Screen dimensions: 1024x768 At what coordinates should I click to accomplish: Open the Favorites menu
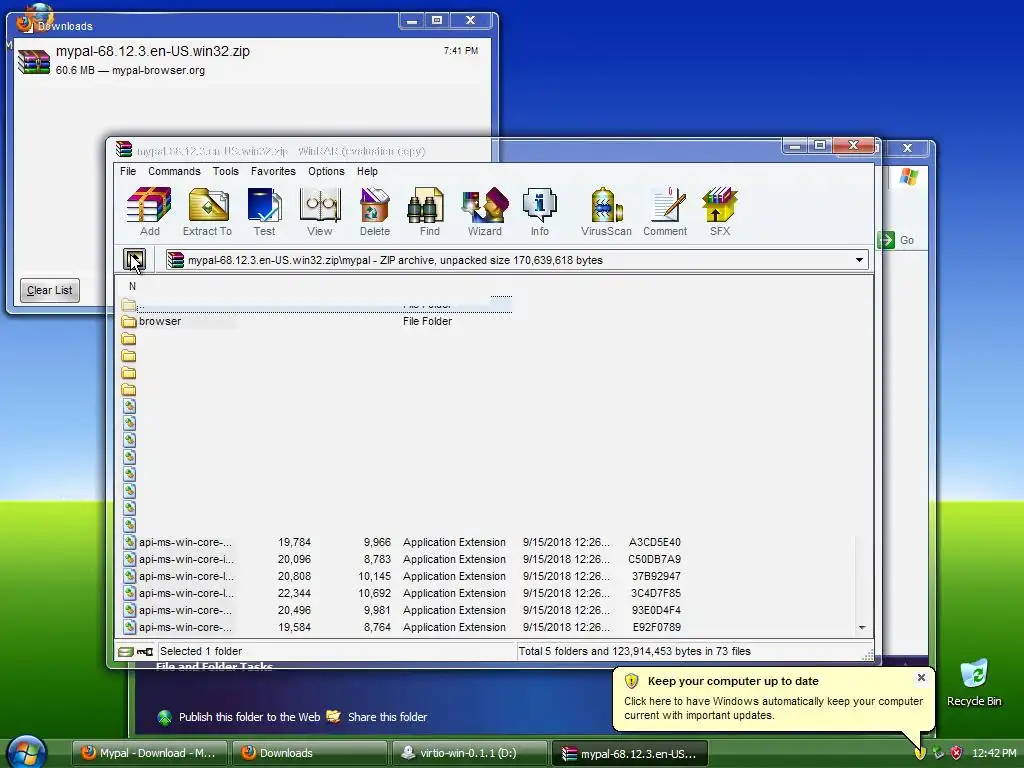tap(273, 171)
